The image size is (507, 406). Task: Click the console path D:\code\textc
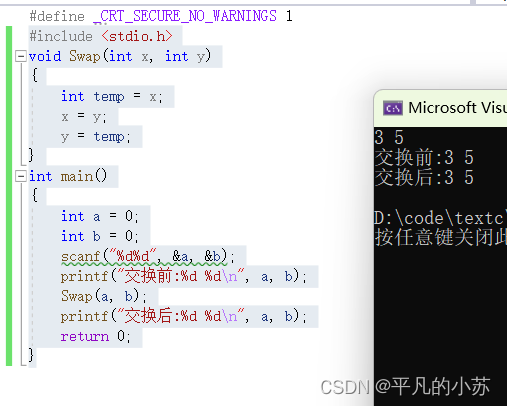tap(440, 218)
